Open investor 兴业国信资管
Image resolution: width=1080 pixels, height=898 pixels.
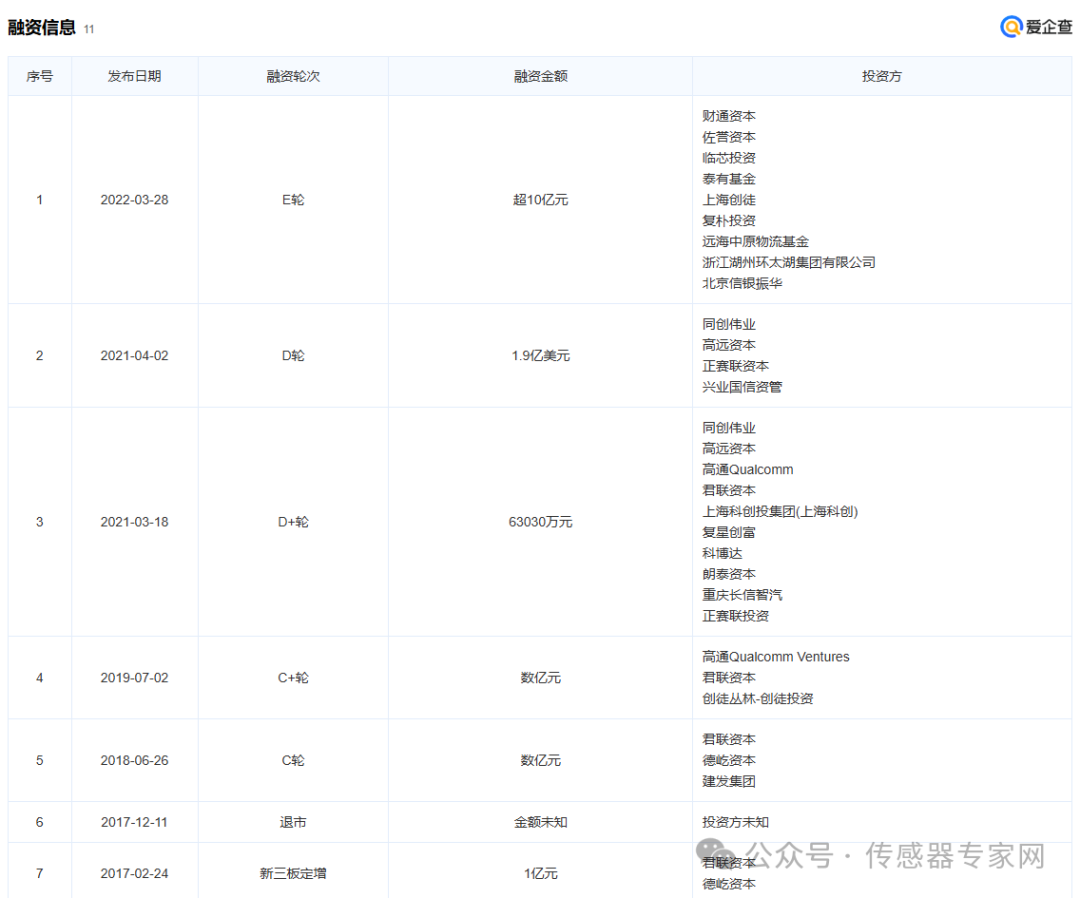click(x=742, y=387)
